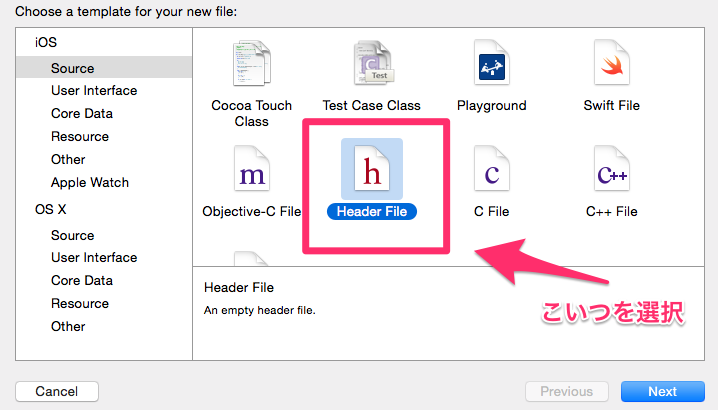This screenshot has width=718, height=410.
Task: Click the Next button
Action: pos(663,391)
